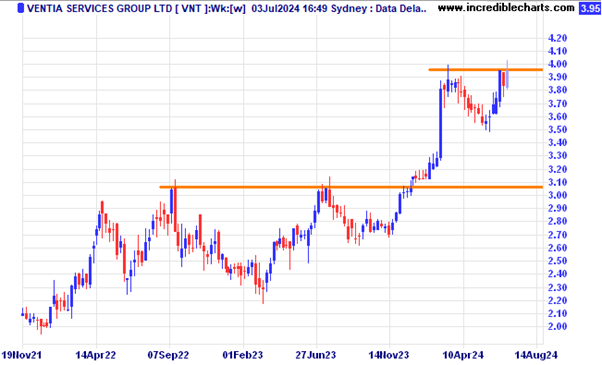This screenshot has height=365, width=602.
Task: Click the 3.60 price axis label
Action: click(x=557, y=117)
